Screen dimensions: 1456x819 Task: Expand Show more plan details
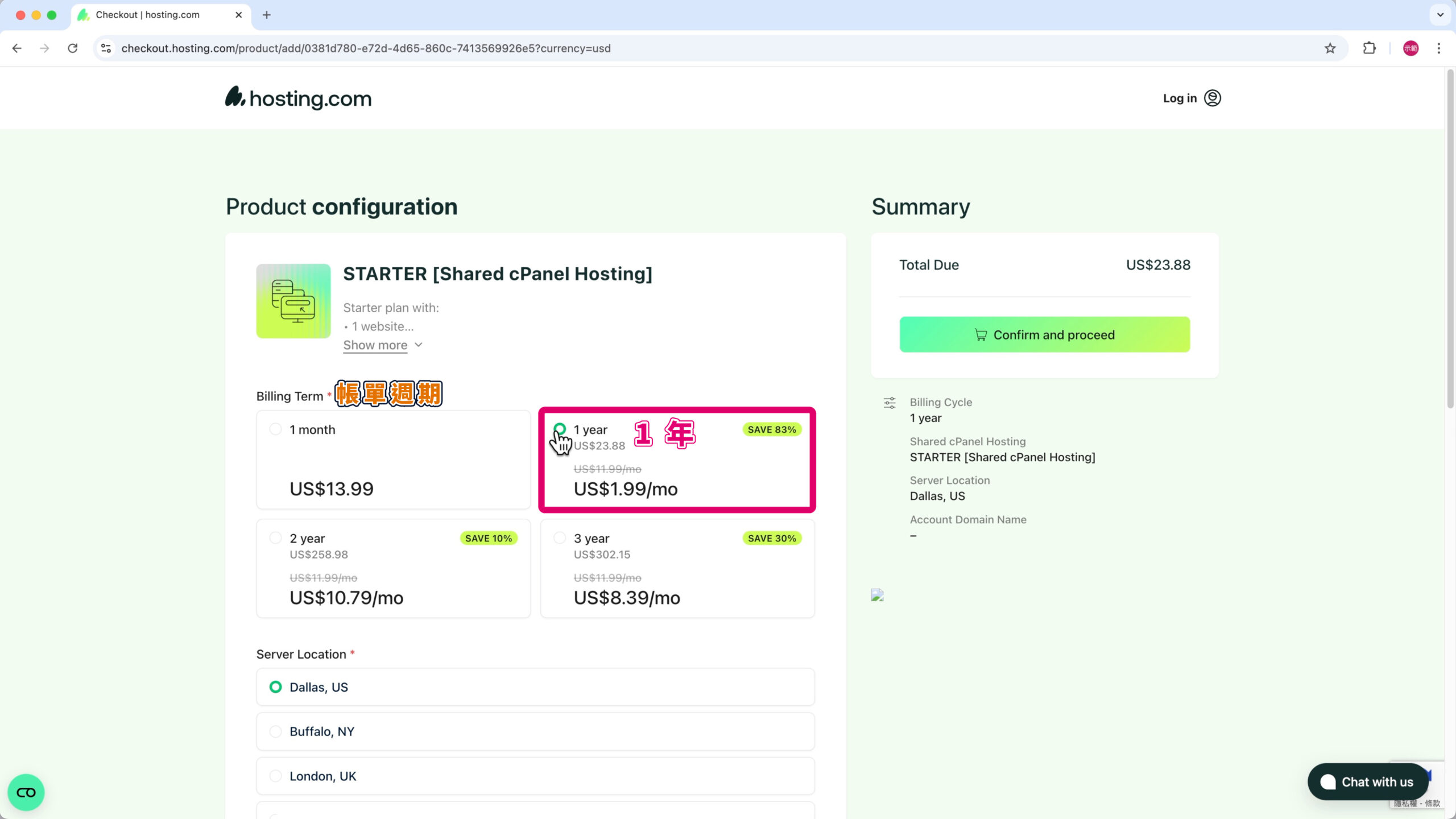(382, 345)
